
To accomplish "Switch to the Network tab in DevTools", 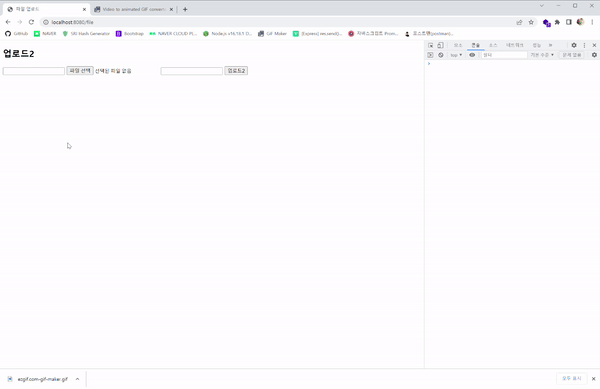I will pos(515,45).
